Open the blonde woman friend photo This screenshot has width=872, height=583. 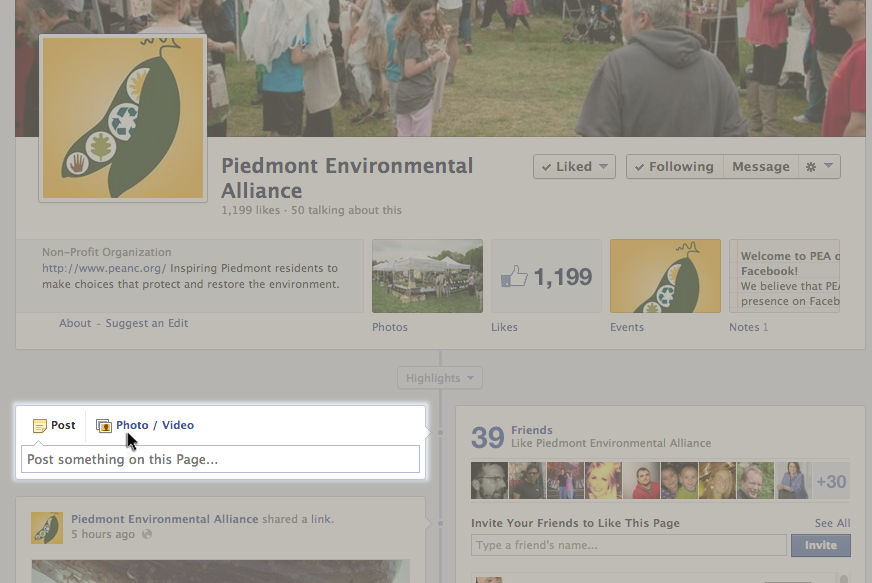(603, 481)
